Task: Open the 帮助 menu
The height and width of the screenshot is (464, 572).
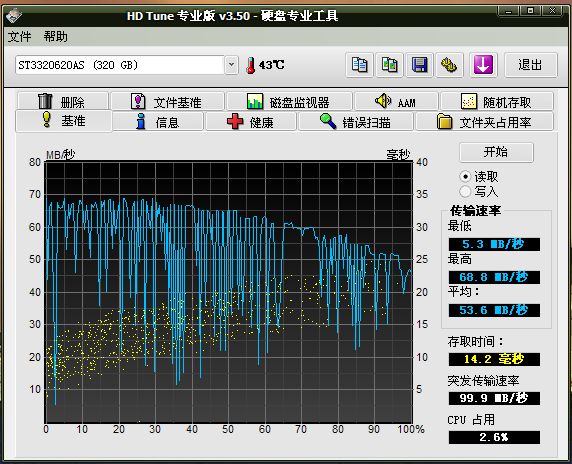Action: click(x=55, y=36)
